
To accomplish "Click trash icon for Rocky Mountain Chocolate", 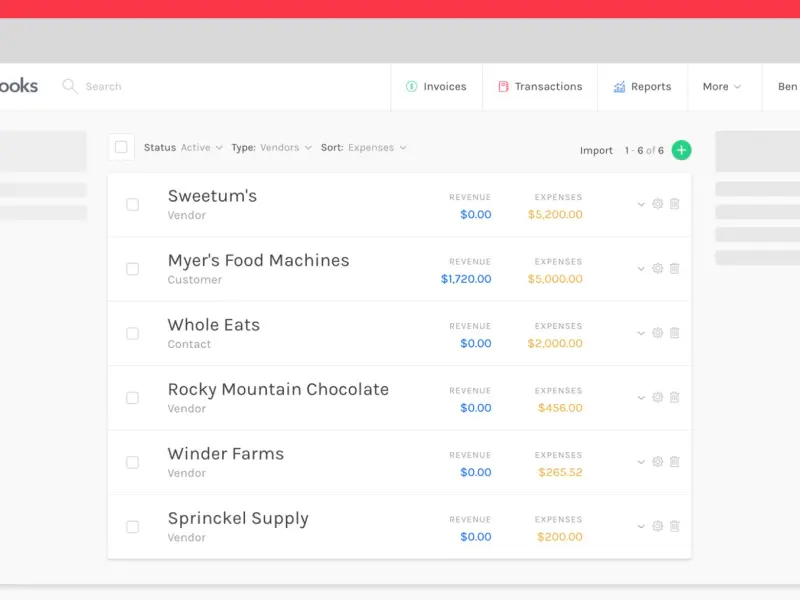I will pyautogui.click(x=675, y=397).
